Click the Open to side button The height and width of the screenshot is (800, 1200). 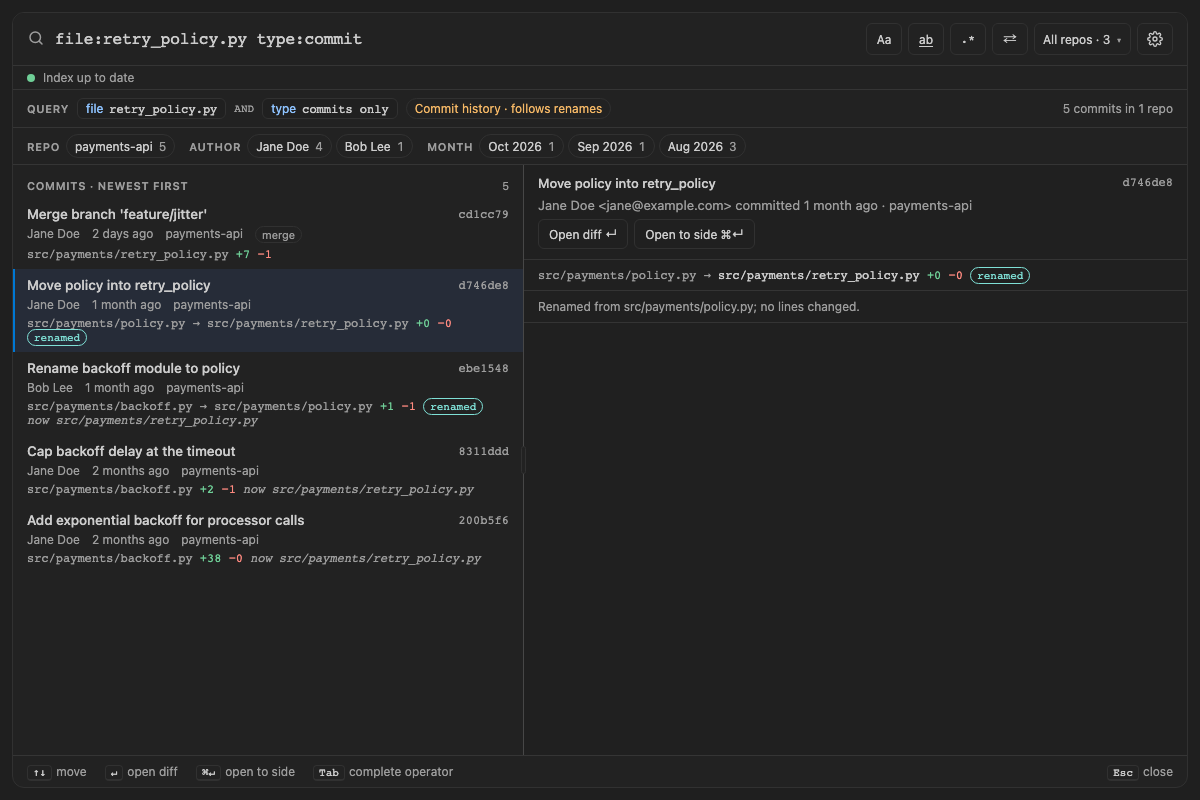pos(694,234)
